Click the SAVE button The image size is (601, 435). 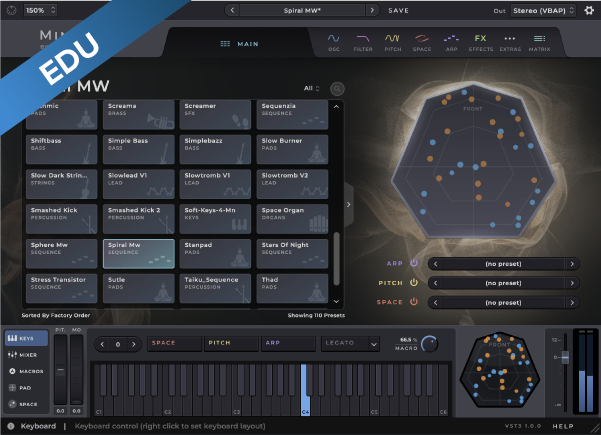[398, 11]
